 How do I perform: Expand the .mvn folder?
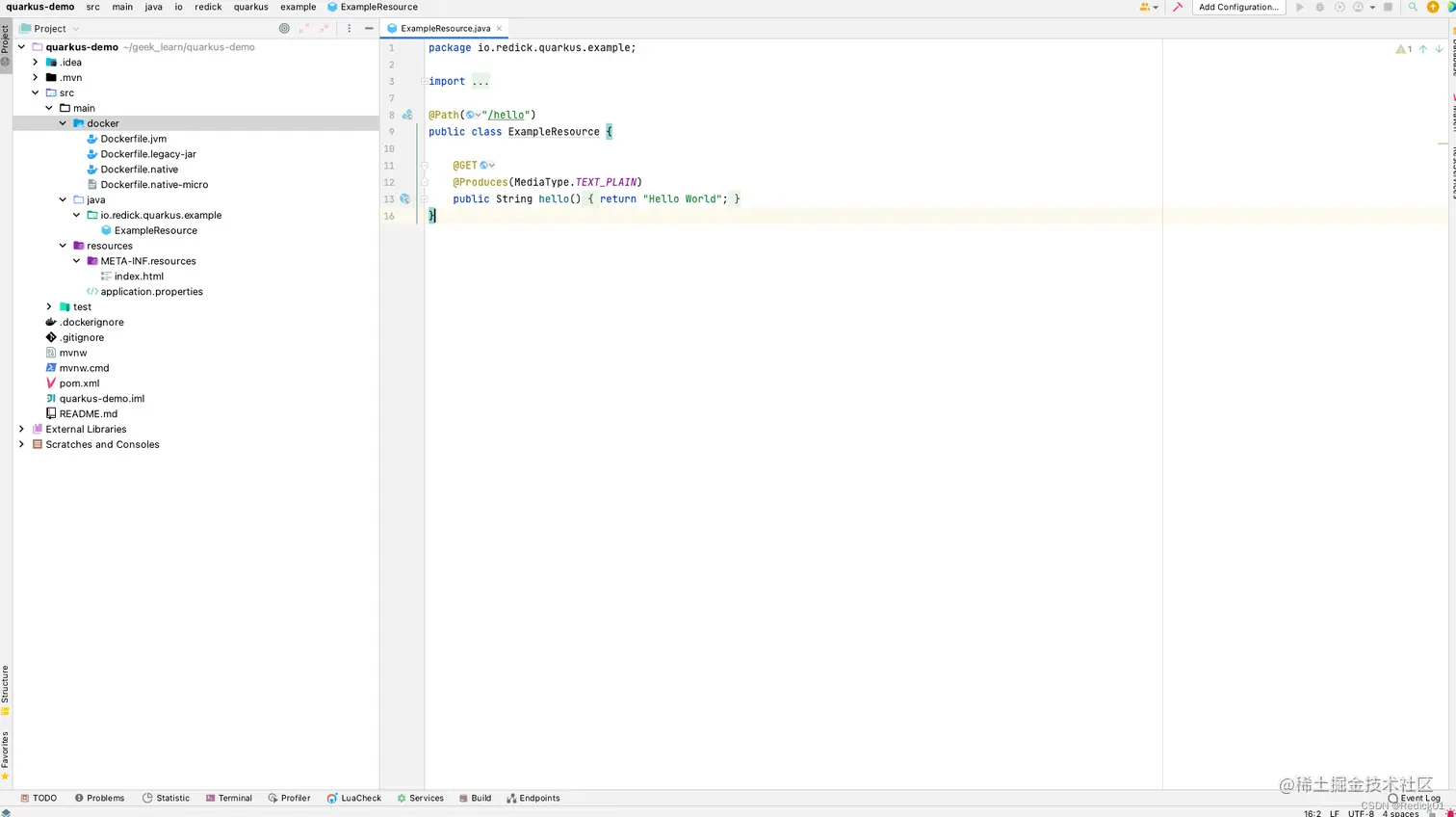point(36,77)
